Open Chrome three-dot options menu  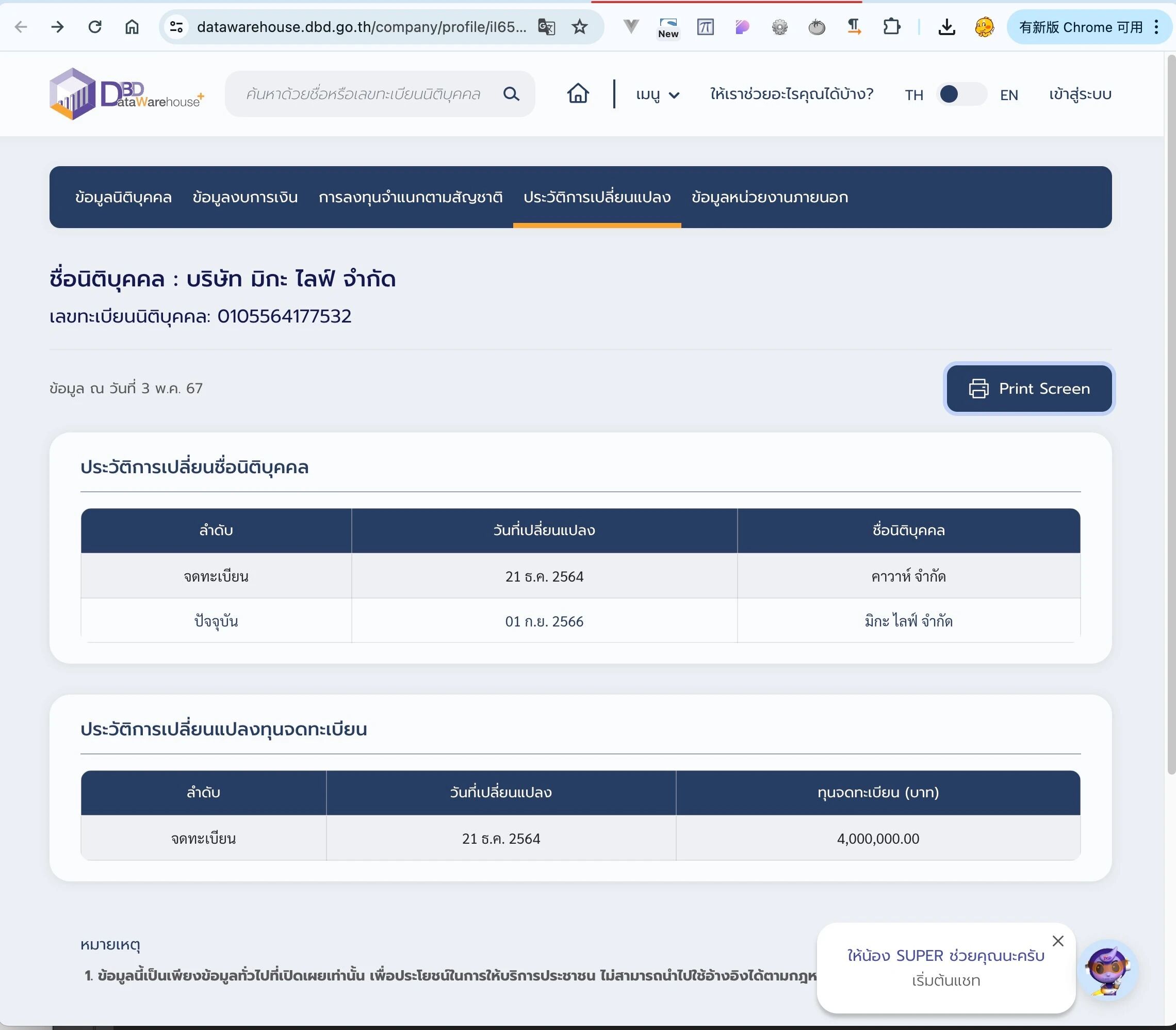(x=1156, y=27)
